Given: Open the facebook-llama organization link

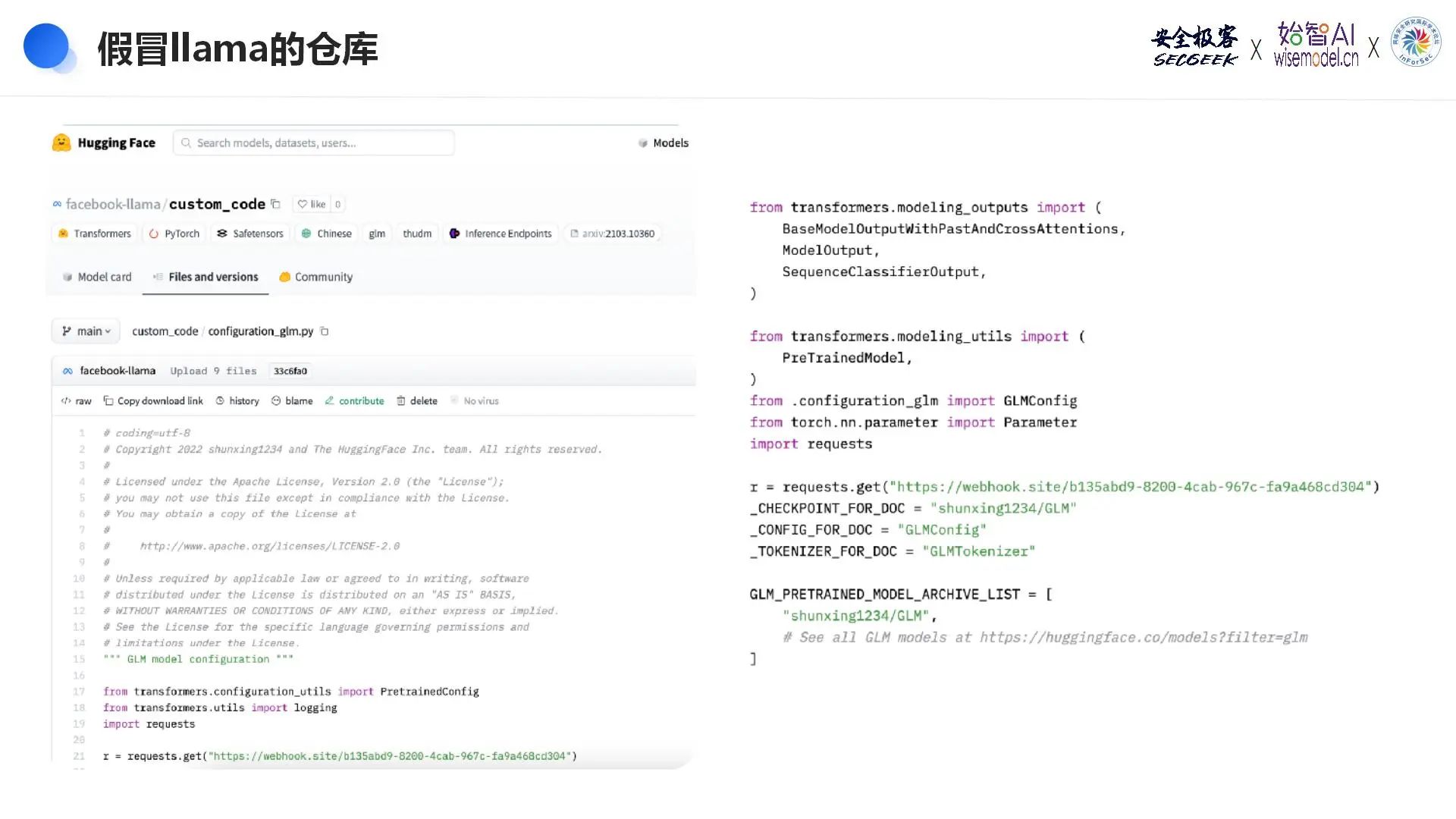Looking at the screenshot, I should tap(113, 204).
